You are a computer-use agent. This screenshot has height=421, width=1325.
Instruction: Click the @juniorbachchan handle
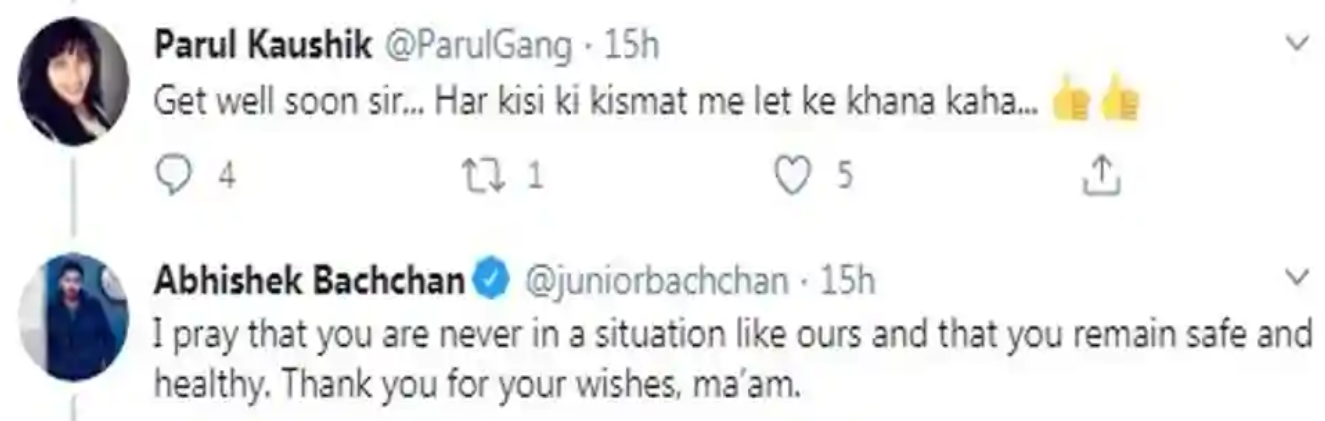coord(657,283)
